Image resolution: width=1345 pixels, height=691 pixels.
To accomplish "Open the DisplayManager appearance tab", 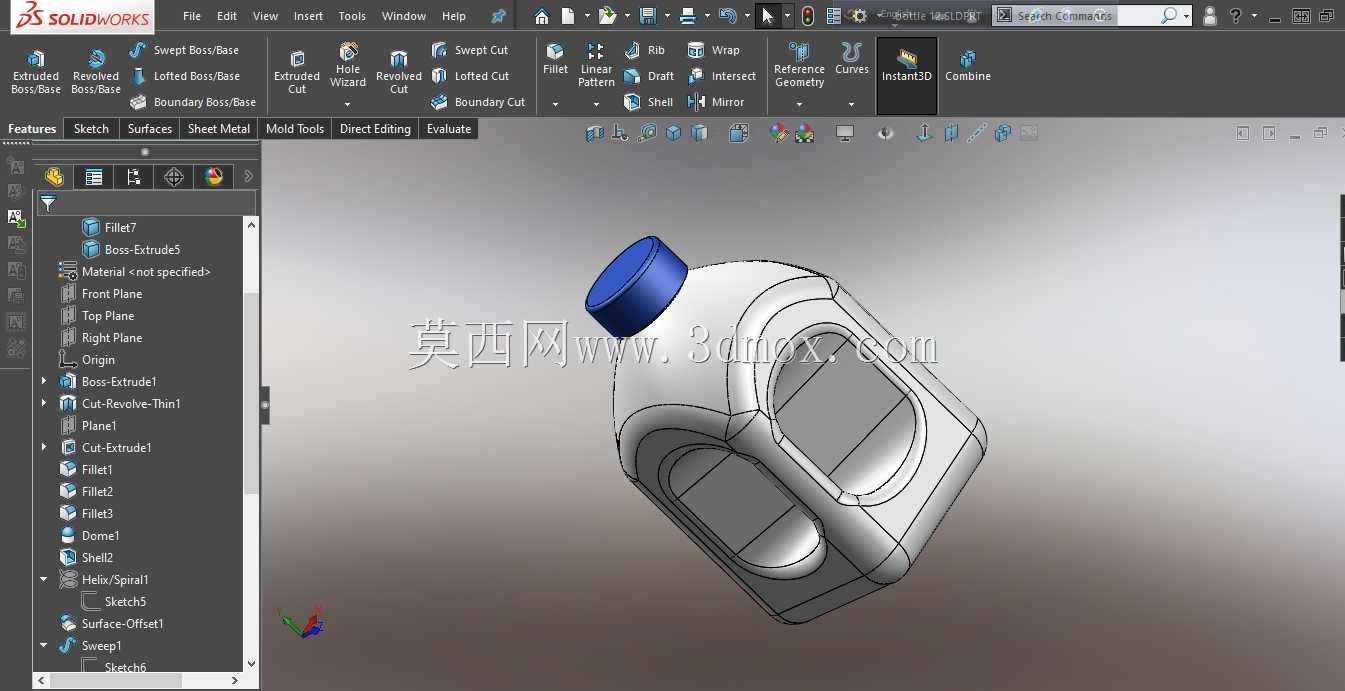I will (x=214, y=177).
